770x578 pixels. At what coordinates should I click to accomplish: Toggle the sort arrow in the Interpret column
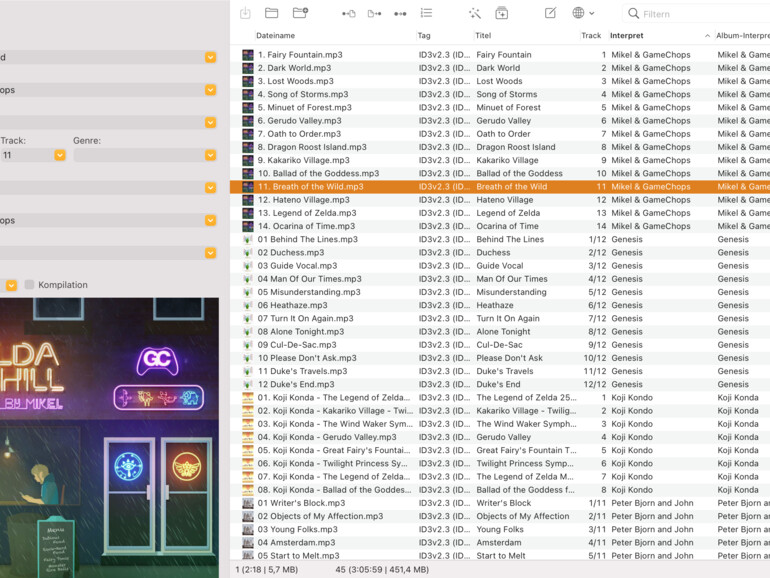tap(707, 36)
